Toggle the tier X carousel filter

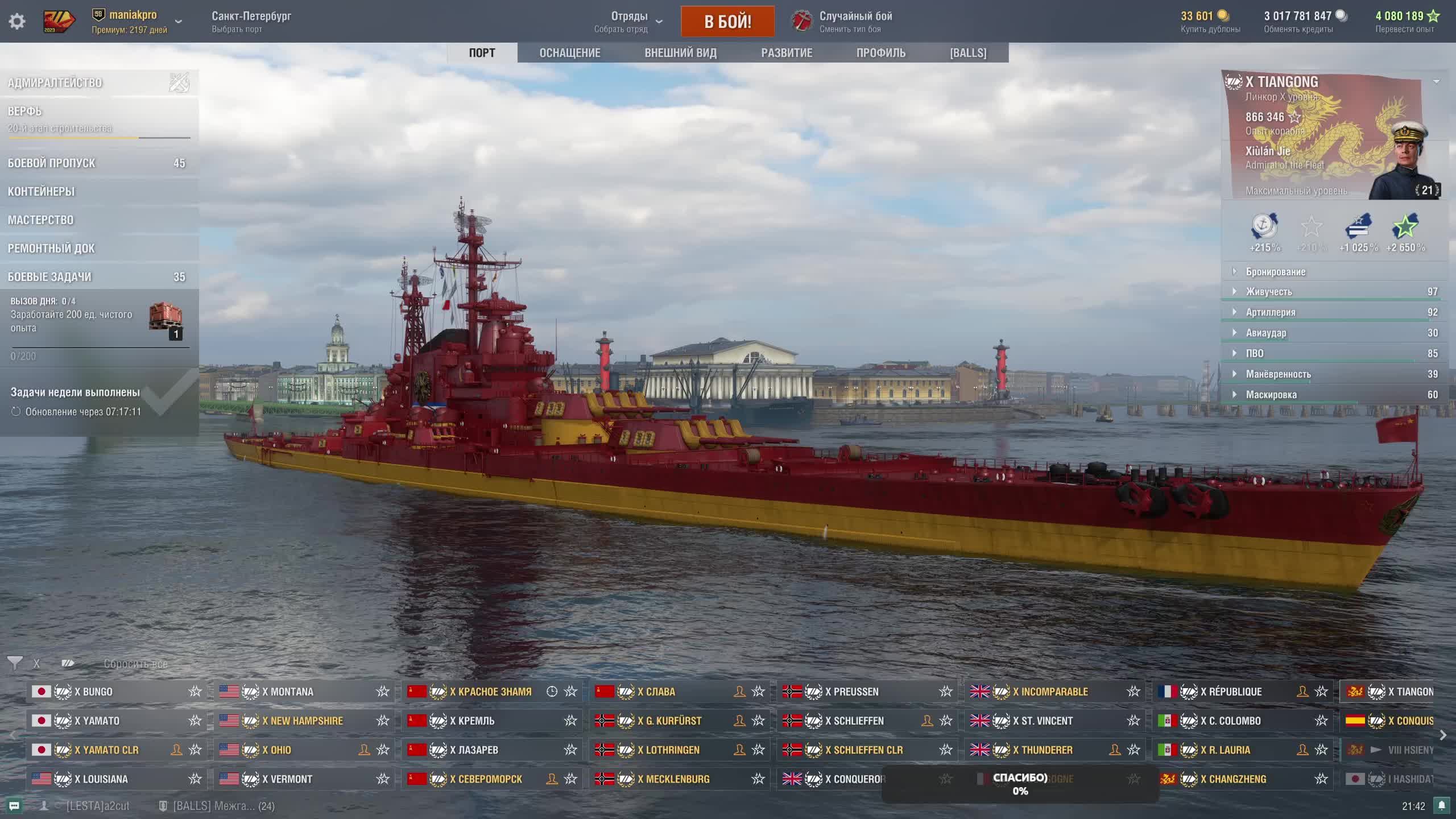[37, 664]
